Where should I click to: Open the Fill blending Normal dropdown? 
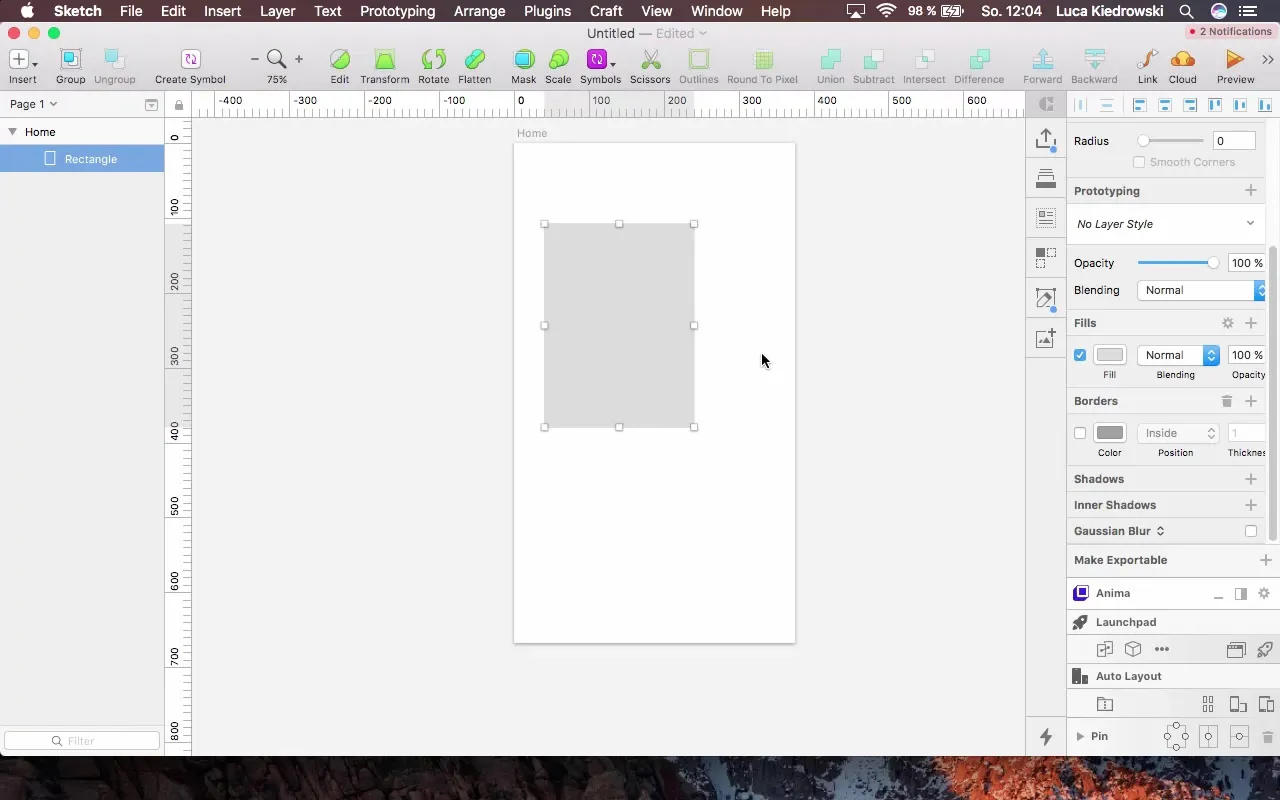click(1178, 355)
